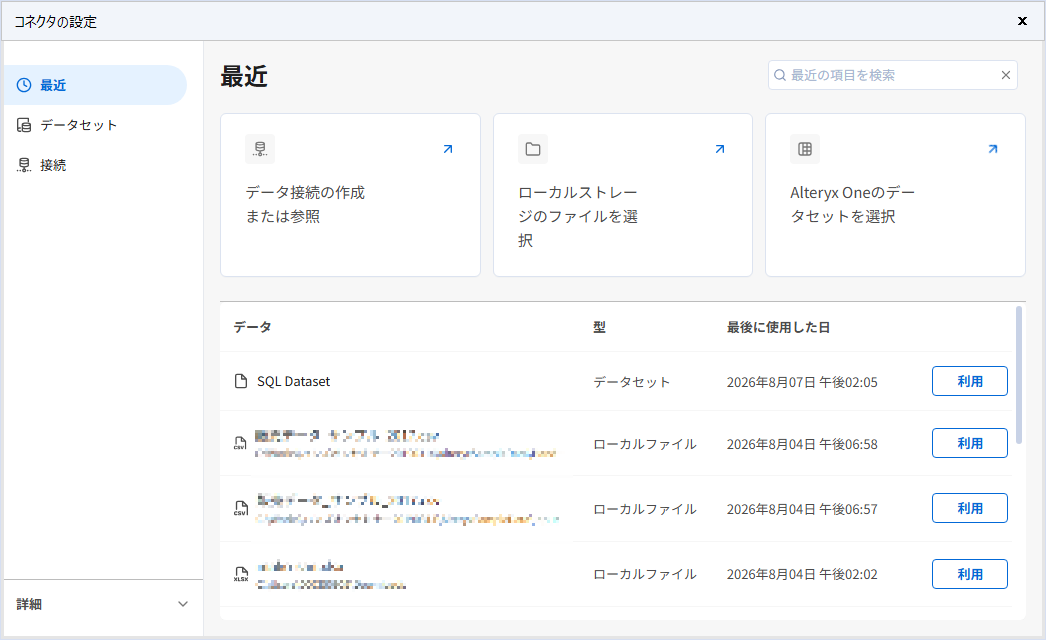Click the date 2026年8月04日 午後06:57
Viewport: 1046px width, 640px height.
(x=802, y=509)
